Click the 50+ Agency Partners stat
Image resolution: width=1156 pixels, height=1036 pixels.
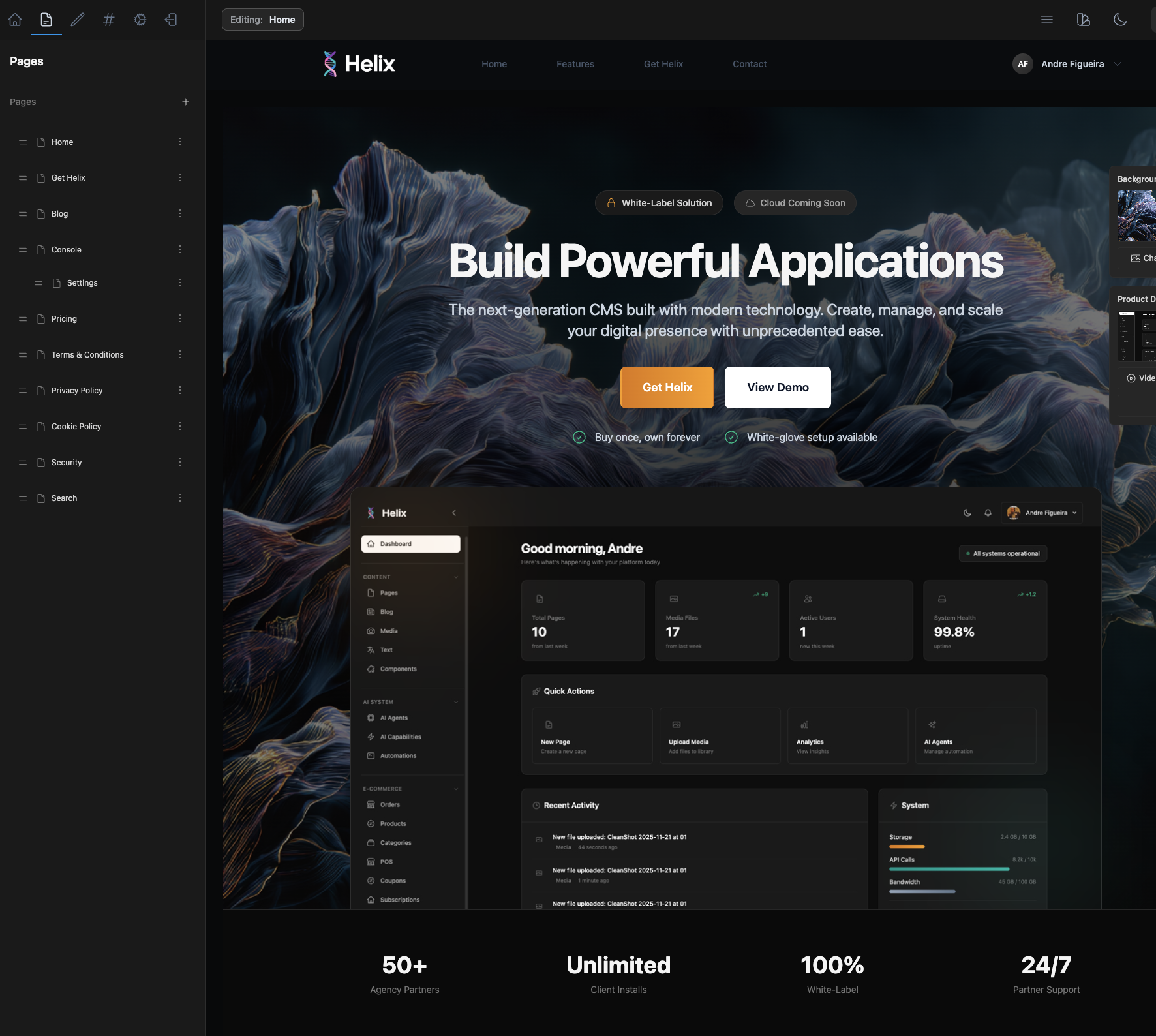(404, 975)
